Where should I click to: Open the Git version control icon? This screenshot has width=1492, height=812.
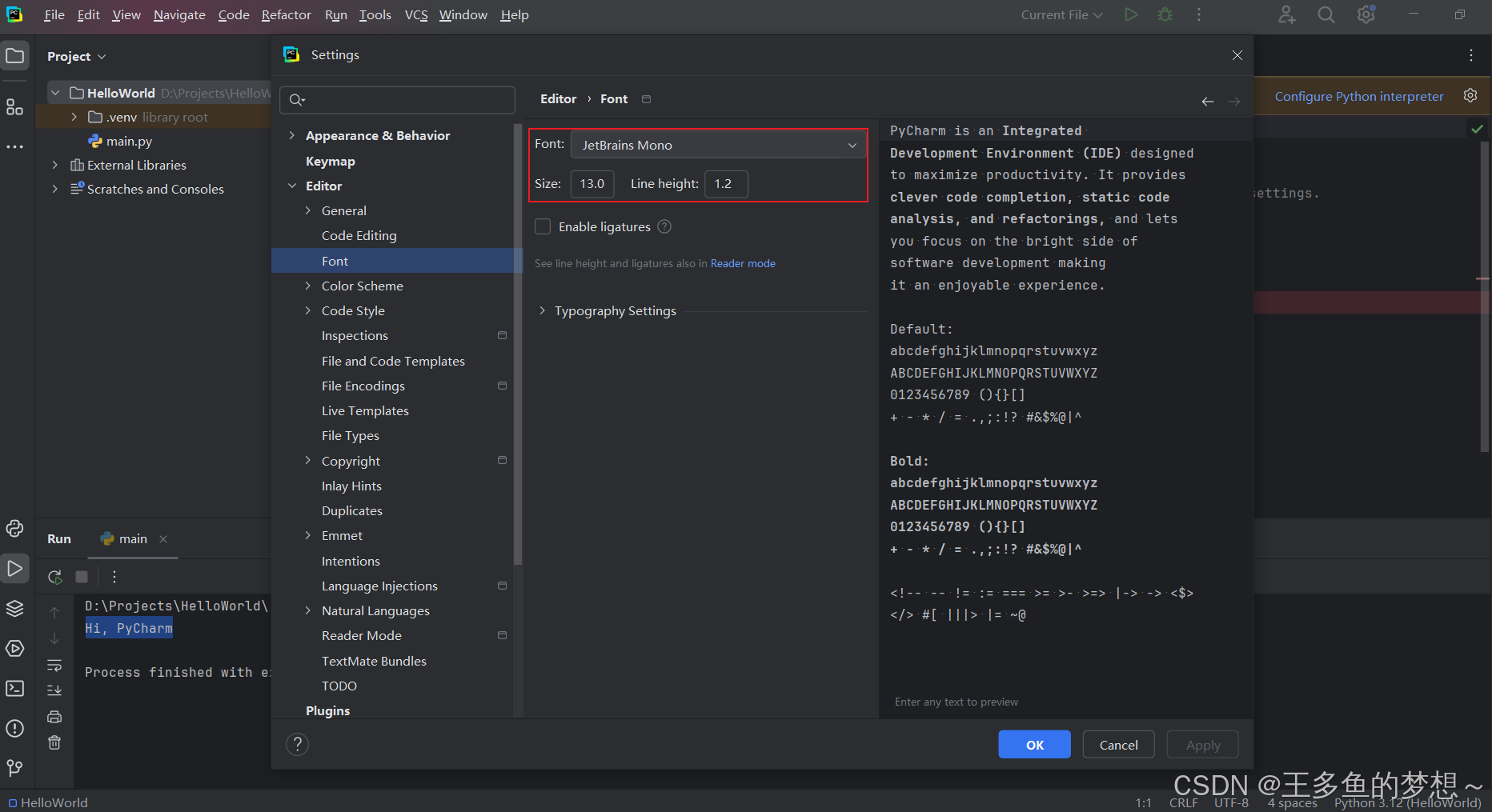coord(15,768)
